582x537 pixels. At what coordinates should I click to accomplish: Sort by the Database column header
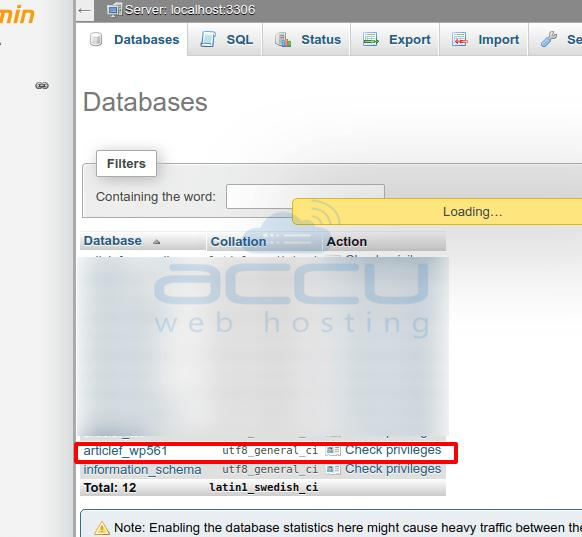[x=112, y=241]
